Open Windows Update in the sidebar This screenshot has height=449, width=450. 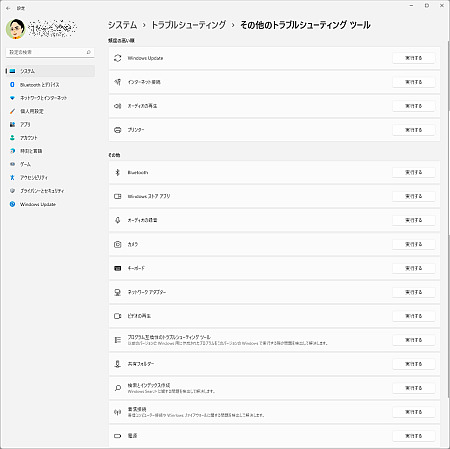[50, 204]
